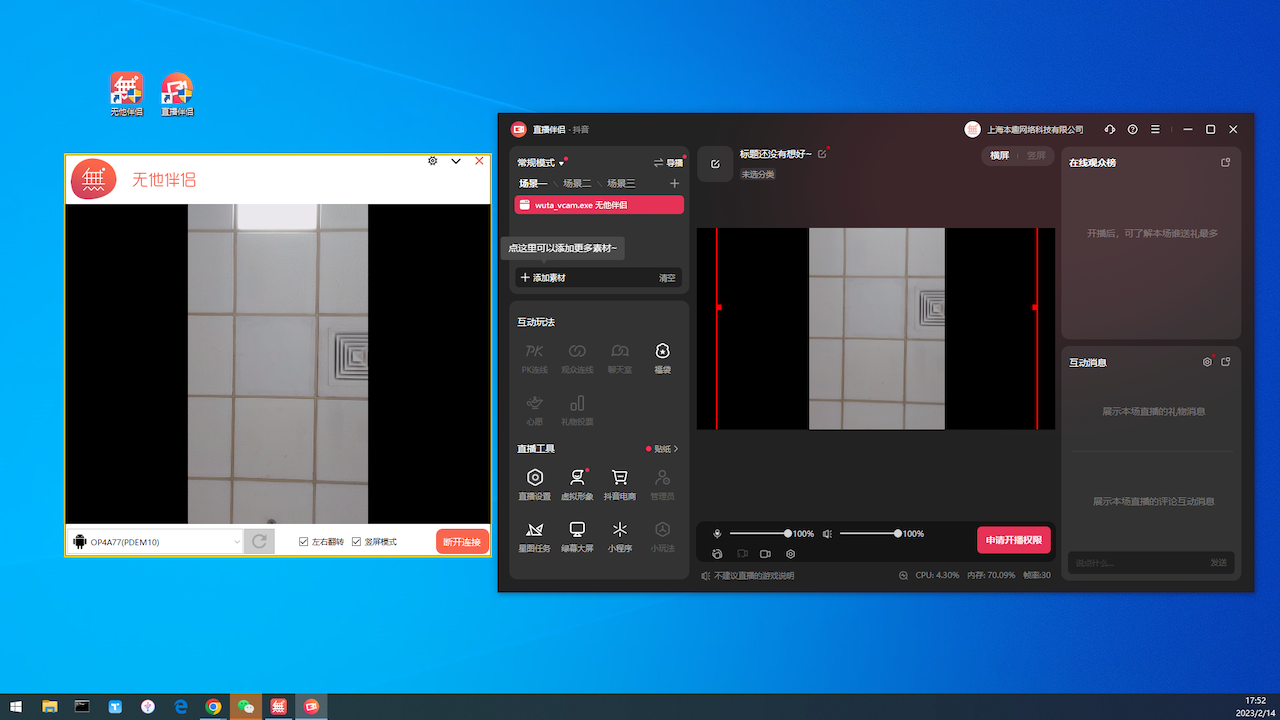1280x720 pixels.
Task: Open Chrome from taskbar
Action: coord(213,706)
